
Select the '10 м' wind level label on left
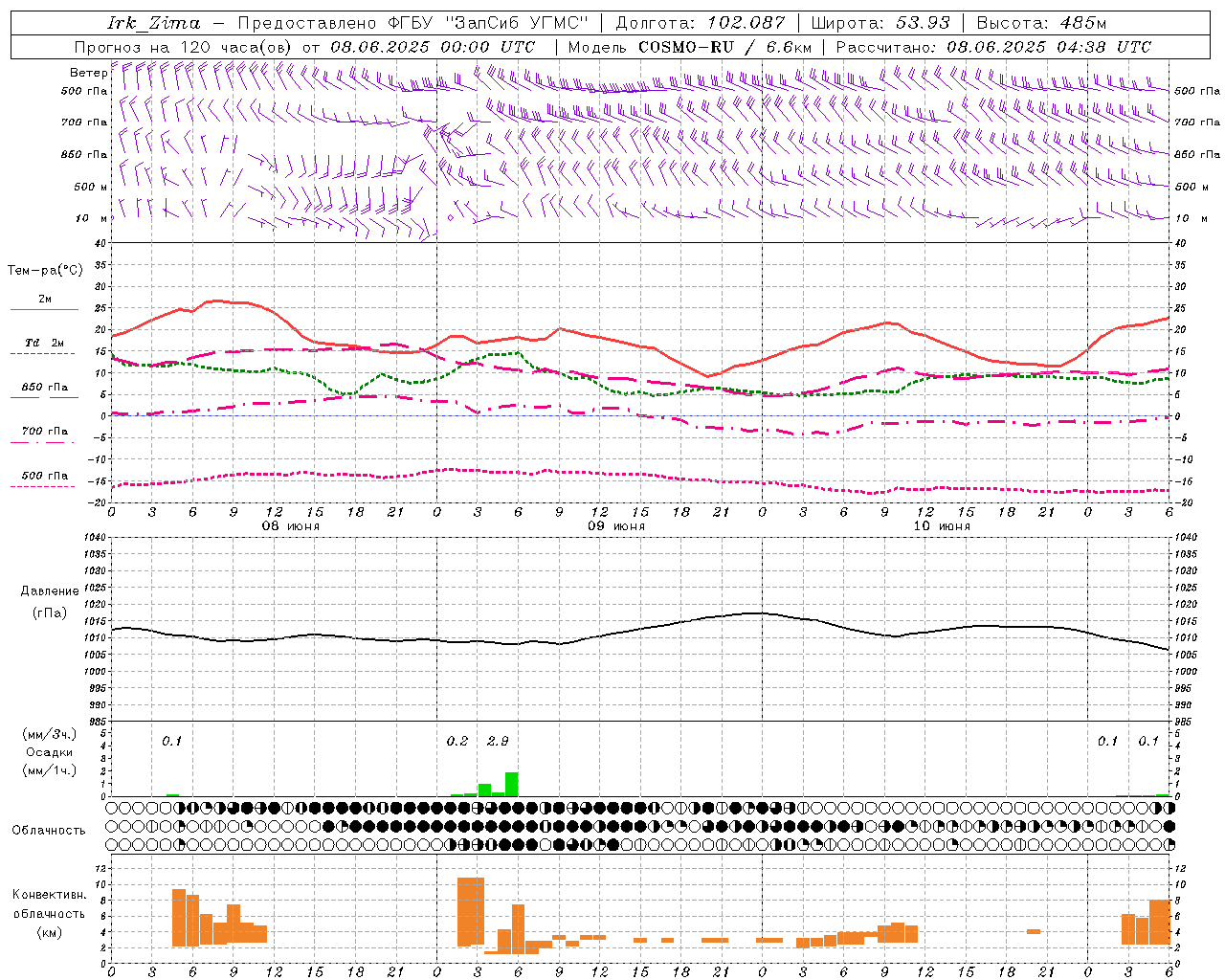point(91,218)
